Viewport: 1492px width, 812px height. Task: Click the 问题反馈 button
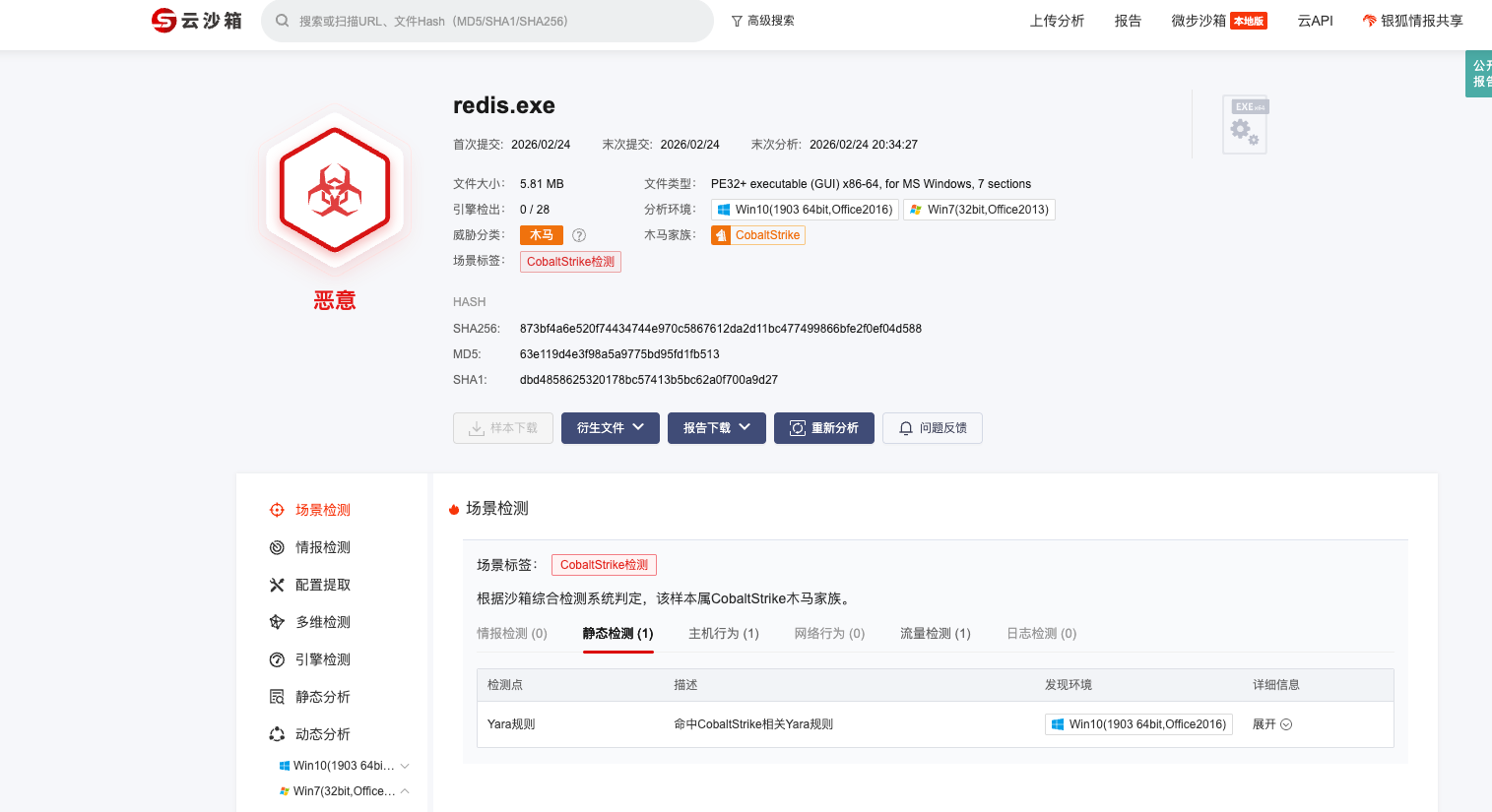pyautogui.click(x=932, y=428)
